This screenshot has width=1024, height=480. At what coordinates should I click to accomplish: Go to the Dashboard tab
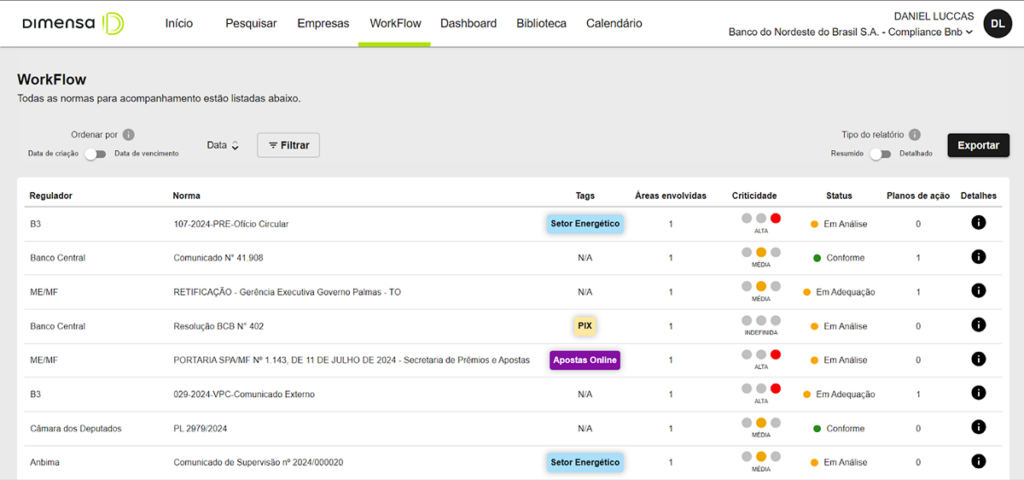click(x=468, y=23)
